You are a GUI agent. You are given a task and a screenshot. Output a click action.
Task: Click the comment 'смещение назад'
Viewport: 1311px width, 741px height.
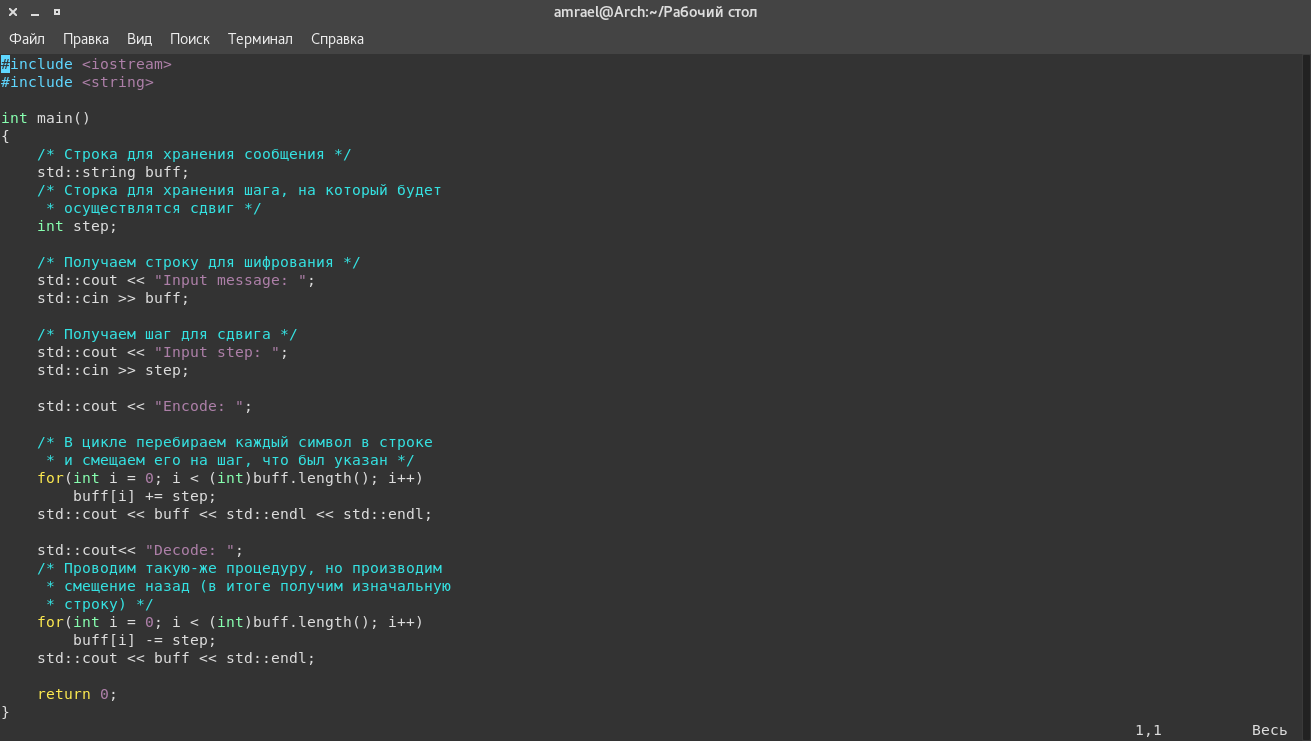point(248,586)
